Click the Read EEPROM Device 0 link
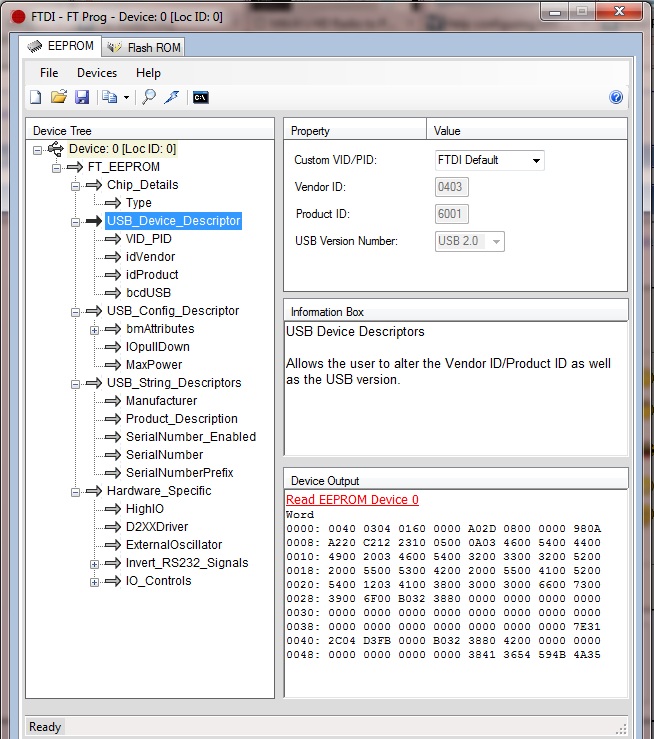This screenshot has height=739, width=654. tap(352, 500)
